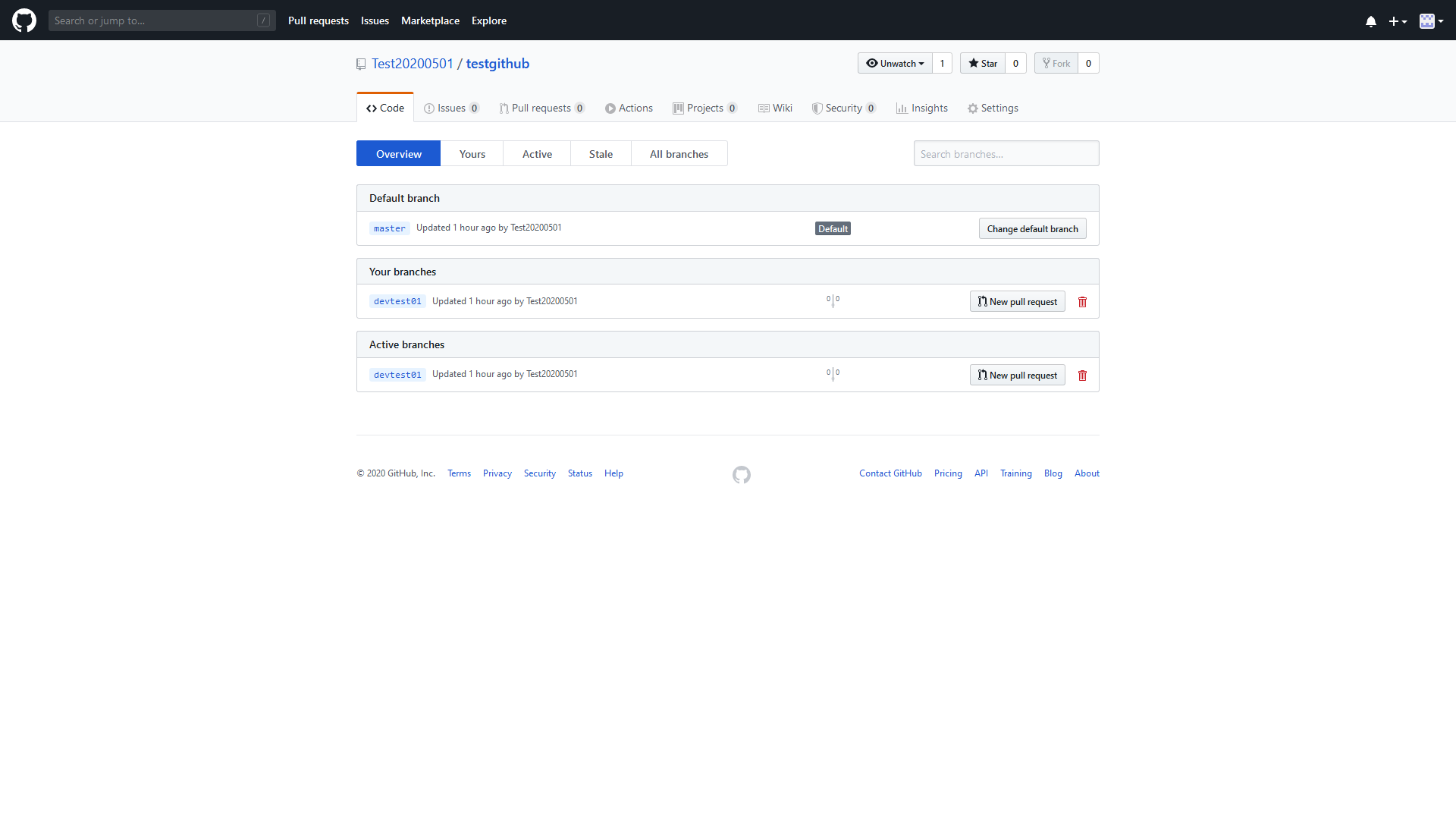Open the Training footer link
The height and width of the screenshot is (833, 1456).
1016,473
